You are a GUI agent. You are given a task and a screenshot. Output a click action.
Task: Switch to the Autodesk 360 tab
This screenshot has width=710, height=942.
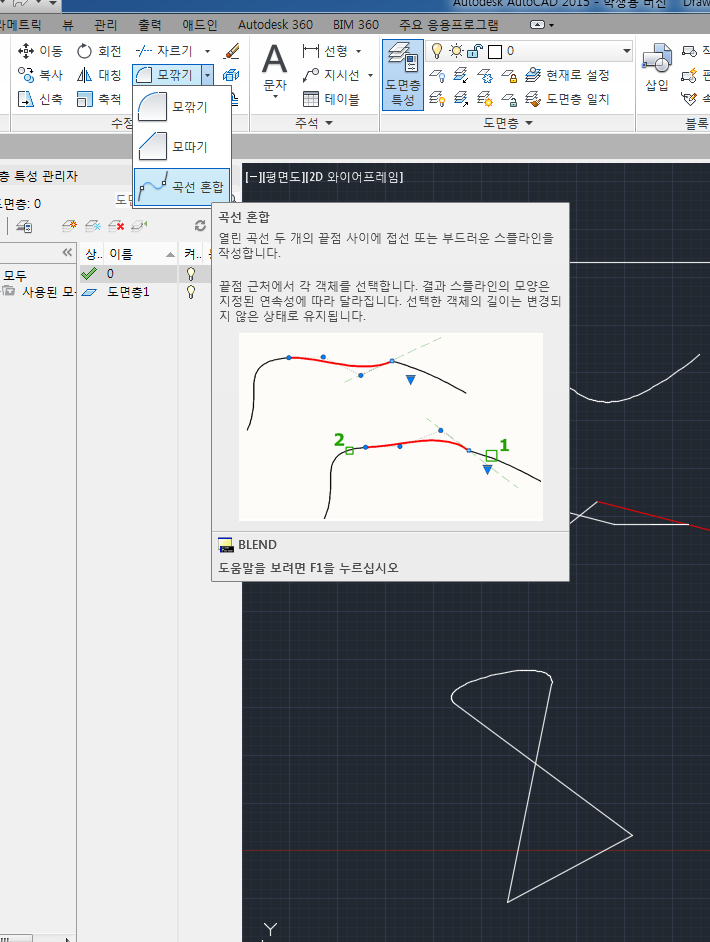click(275, 25)
